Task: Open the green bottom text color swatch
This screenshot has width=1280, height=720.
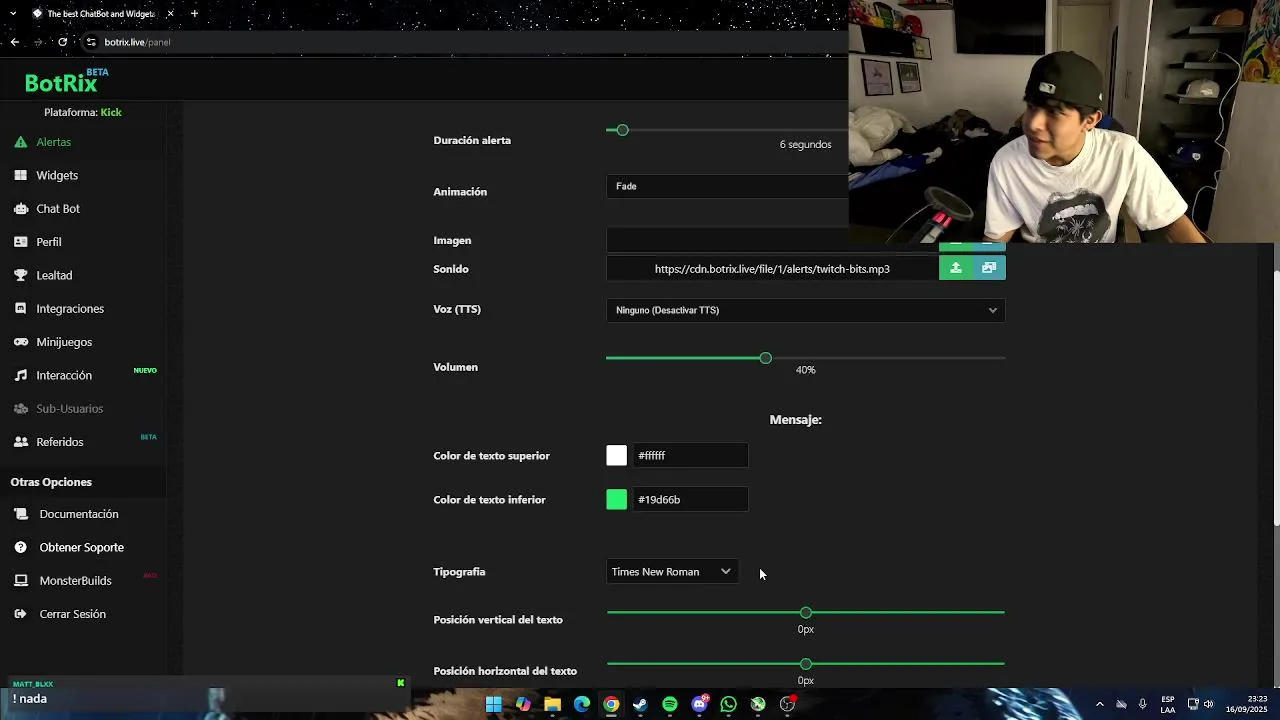Action: 617,500
